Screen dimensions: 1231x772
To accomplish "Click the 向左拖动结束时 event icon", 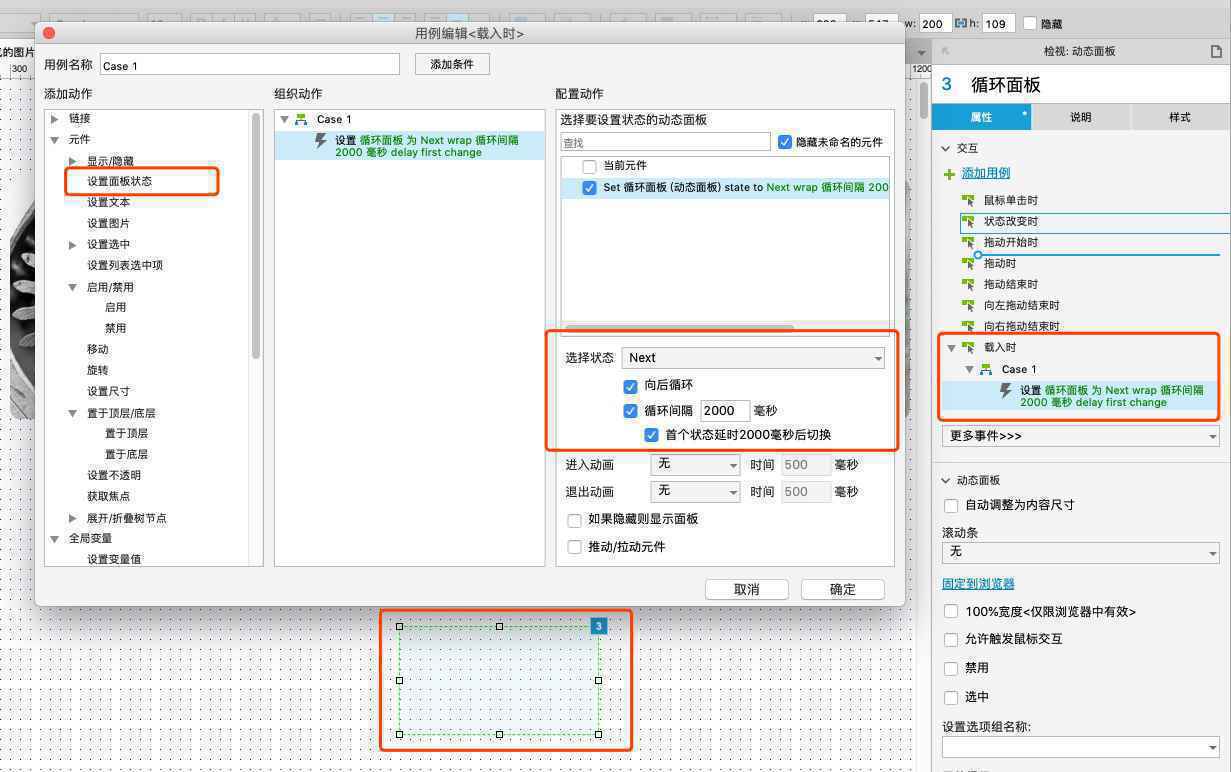I will point(968,305).
